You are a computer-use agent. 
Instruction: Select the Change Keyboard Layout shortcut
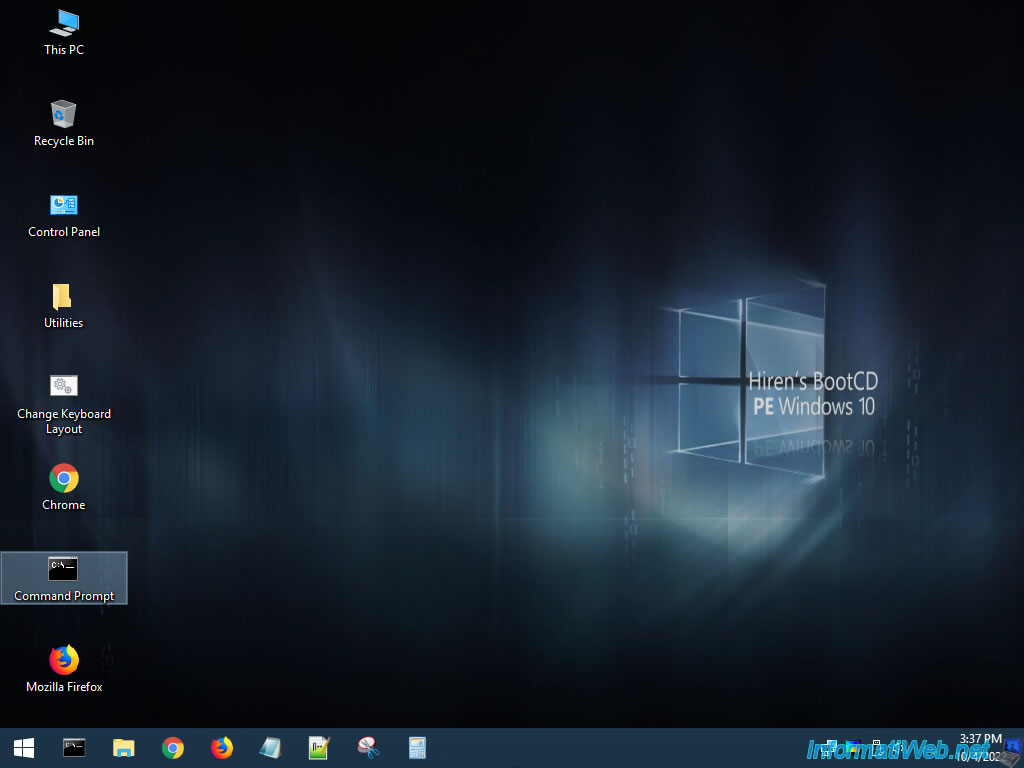pyautogui.click(x=64, y=405)
